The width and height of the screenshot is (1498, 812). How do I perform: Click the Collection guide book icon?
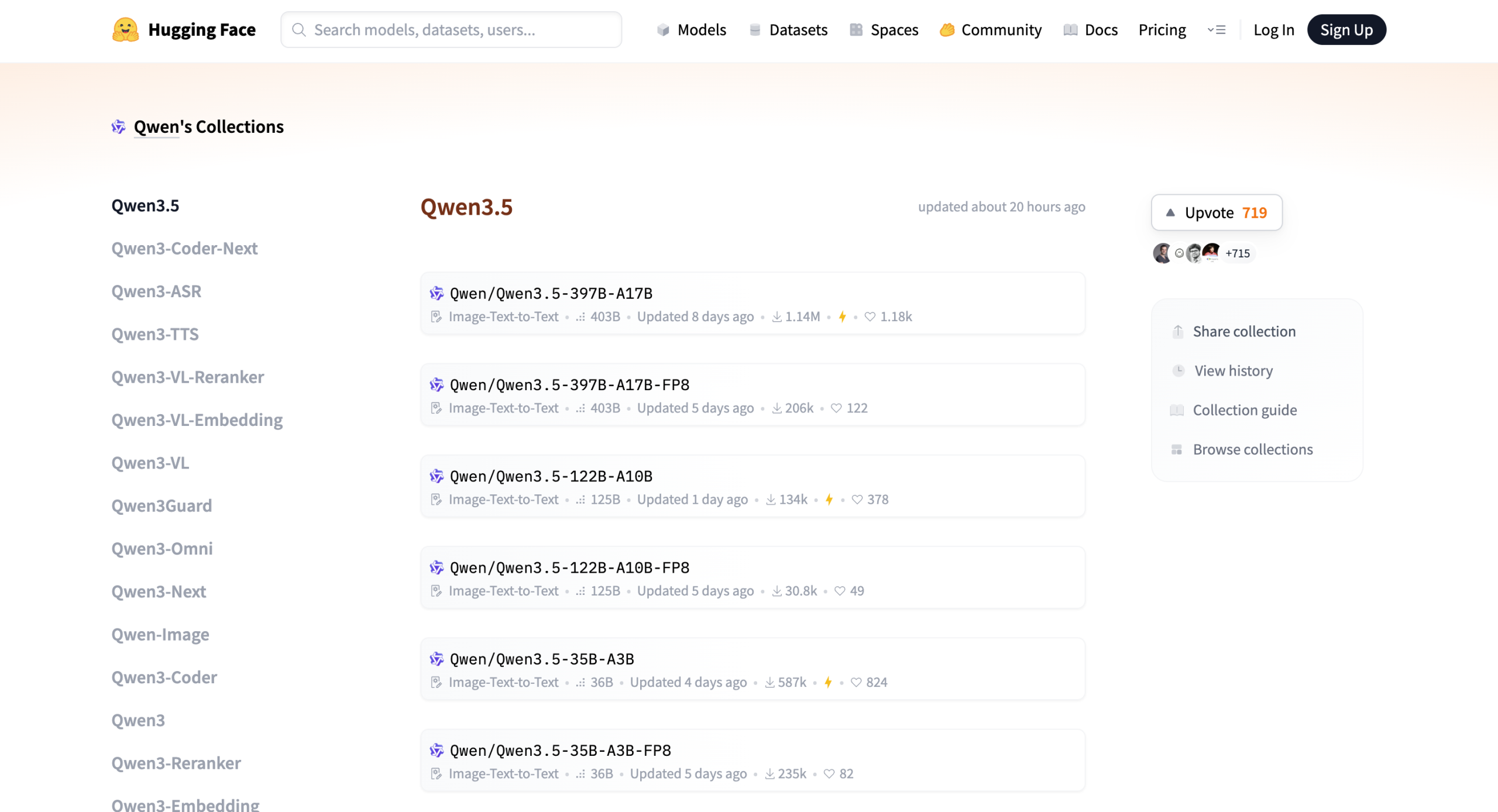point(1177,410)
